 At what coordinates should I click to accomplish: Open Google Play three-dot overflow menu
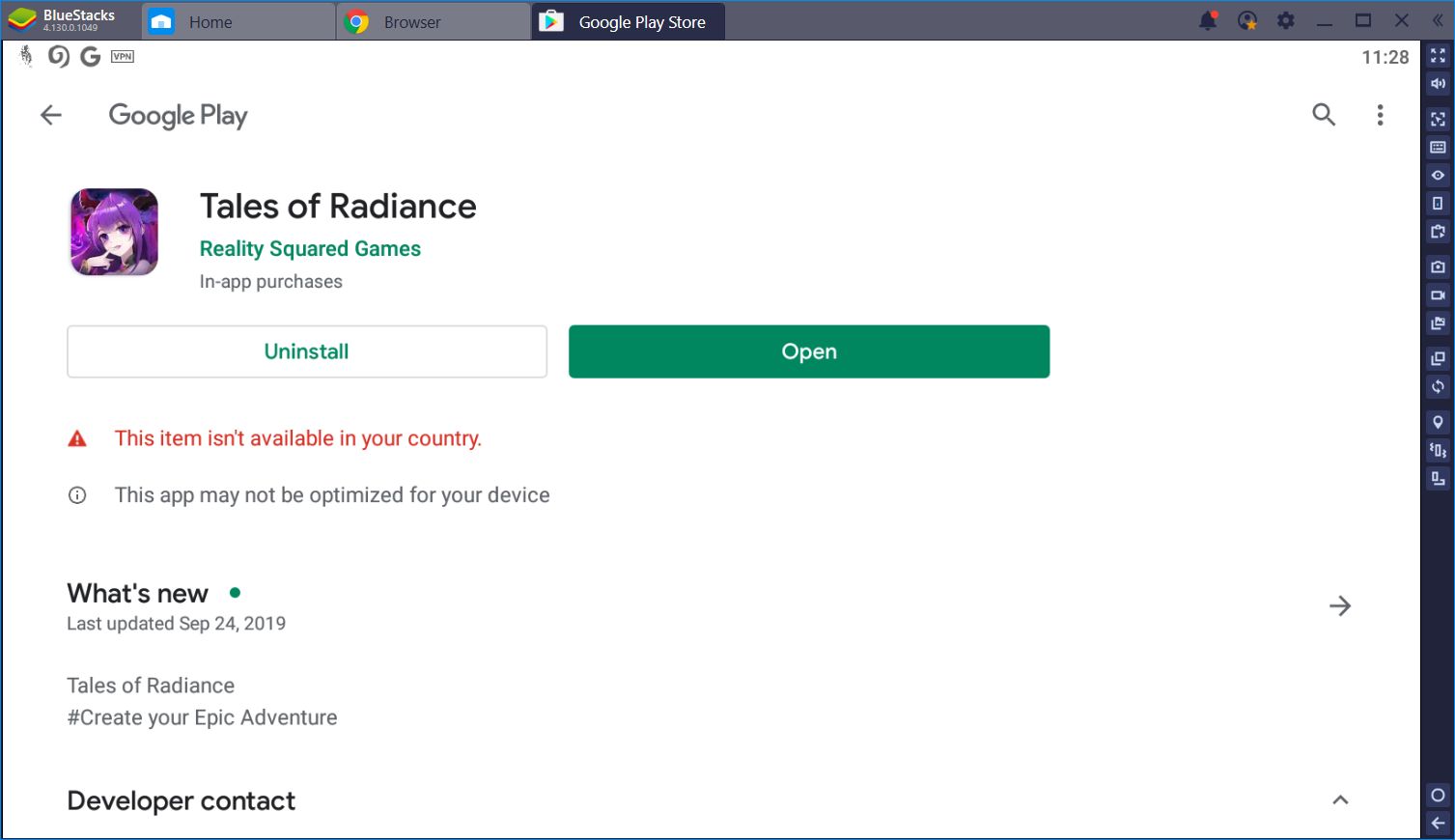(1380, 115)
